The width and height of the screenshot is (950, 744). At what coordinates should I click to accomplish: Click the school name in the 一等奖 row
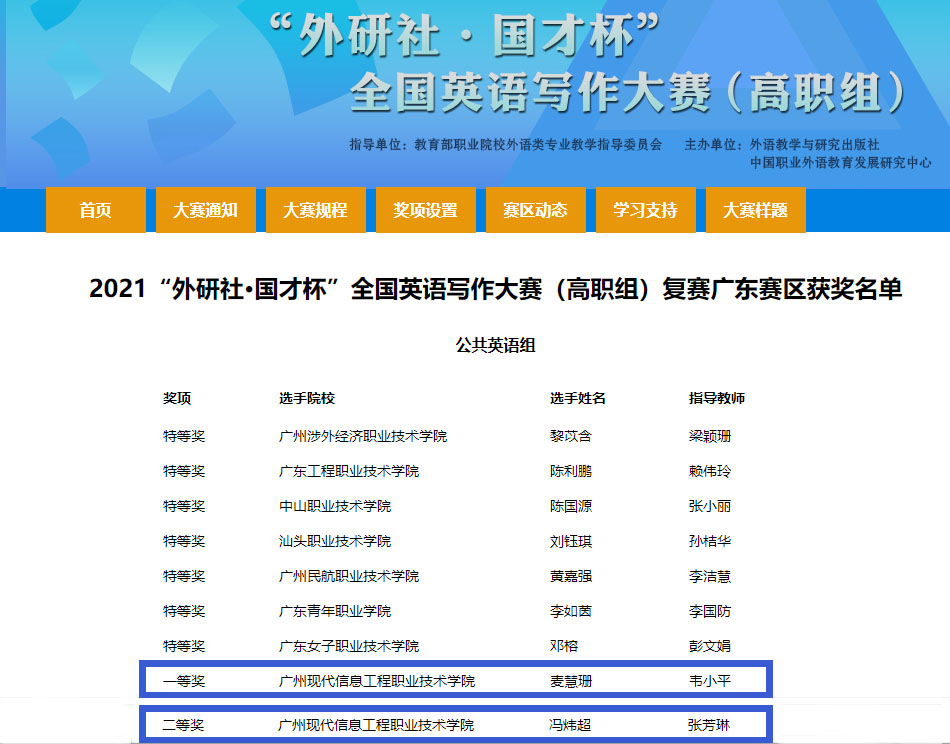click(377, 682)
